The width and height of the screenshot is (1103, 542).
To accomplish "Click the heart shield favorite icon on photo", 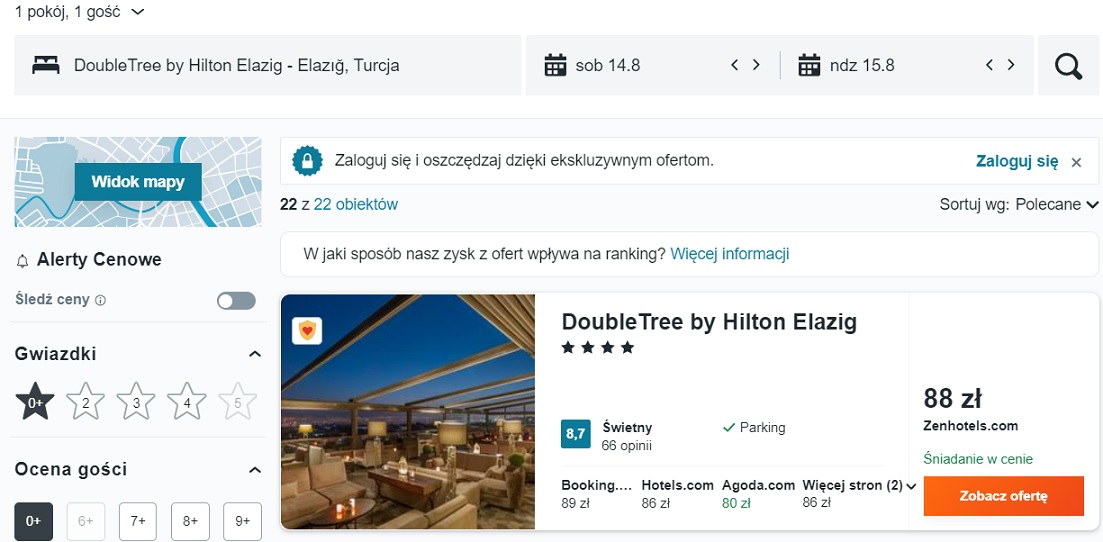I will [307, 330].
